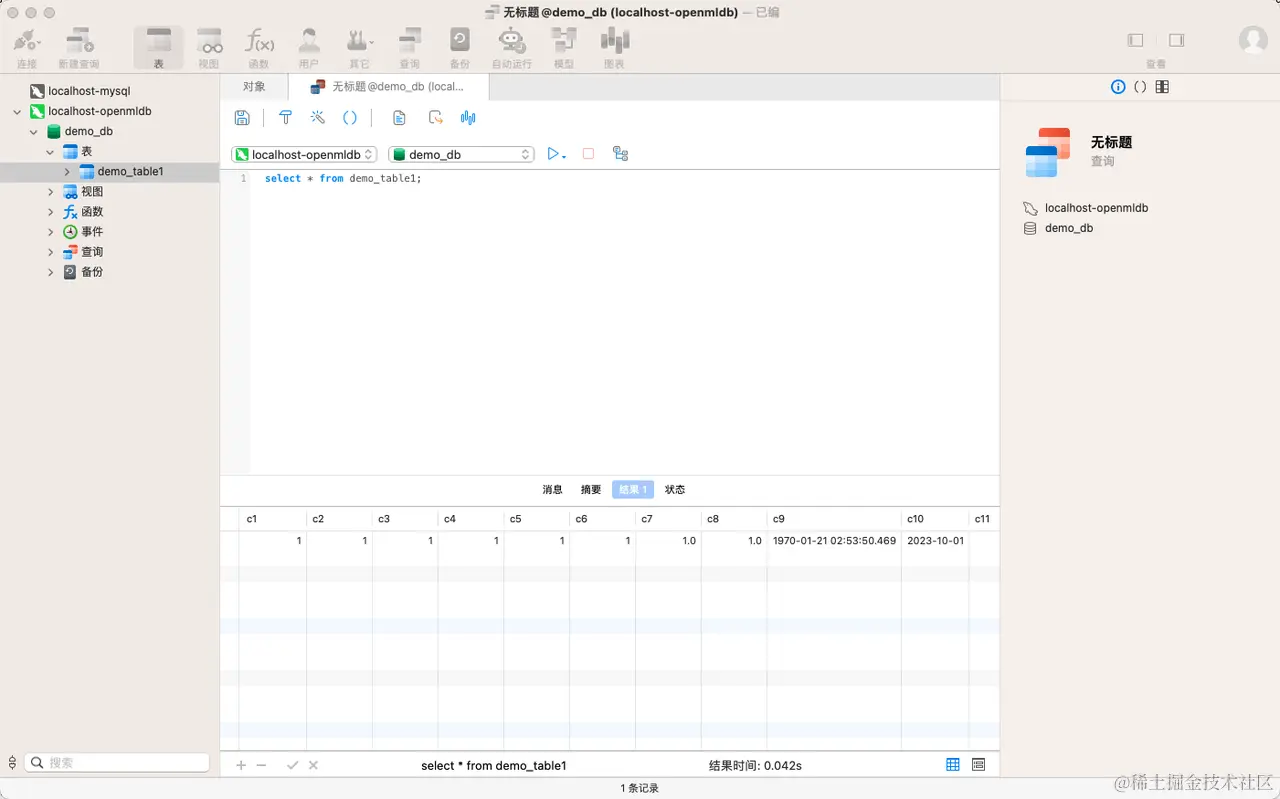Switch to grid view in results footer
The image size is (1280, 799).
click(953, 765)
